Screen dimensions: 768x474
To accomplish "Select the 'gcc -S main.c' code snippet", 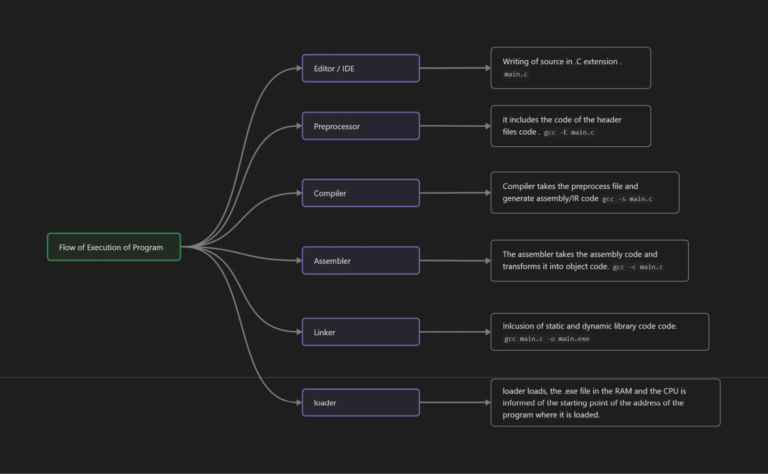I will (627, 200).
